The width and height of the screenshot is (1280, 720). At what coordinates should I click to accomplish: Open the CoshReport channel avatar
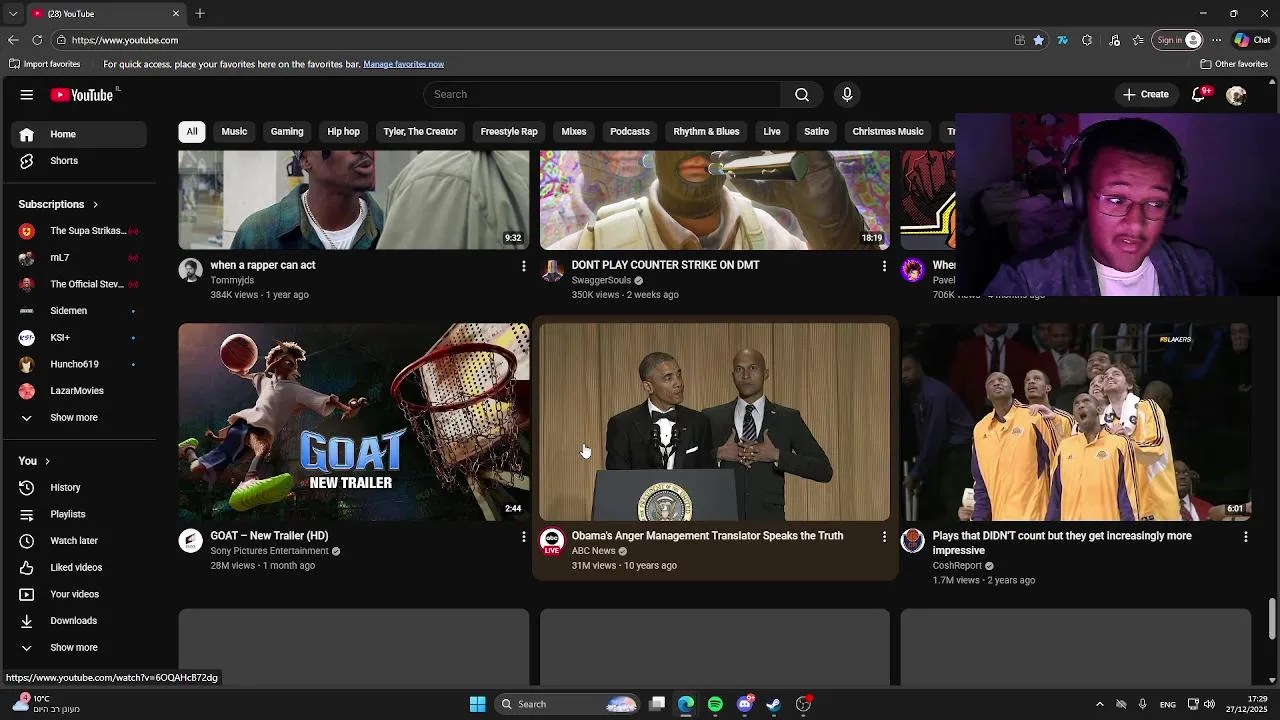click(913, 541)
